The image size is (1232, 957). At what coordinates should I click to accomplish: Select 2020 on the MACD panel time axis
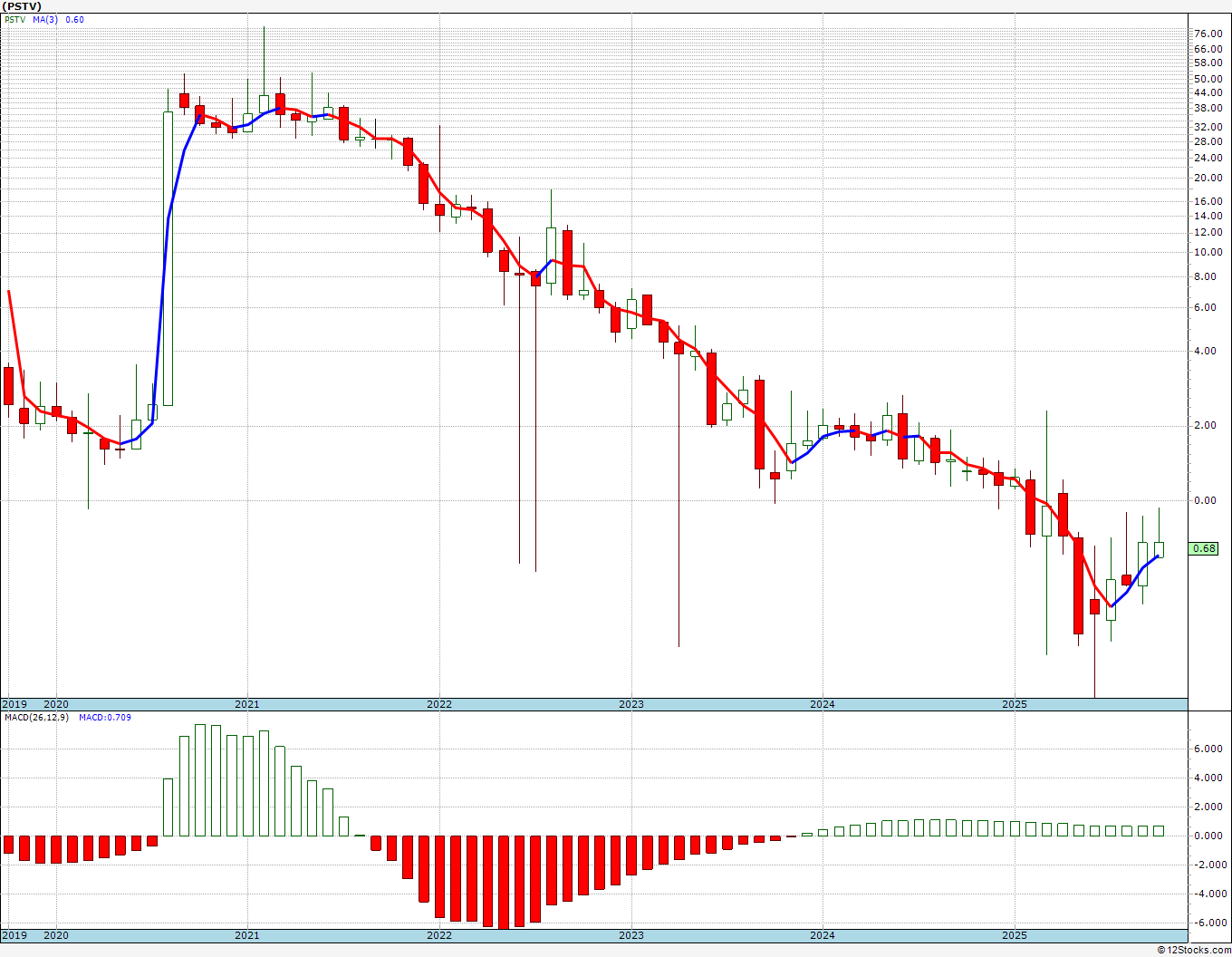(56, 935)
